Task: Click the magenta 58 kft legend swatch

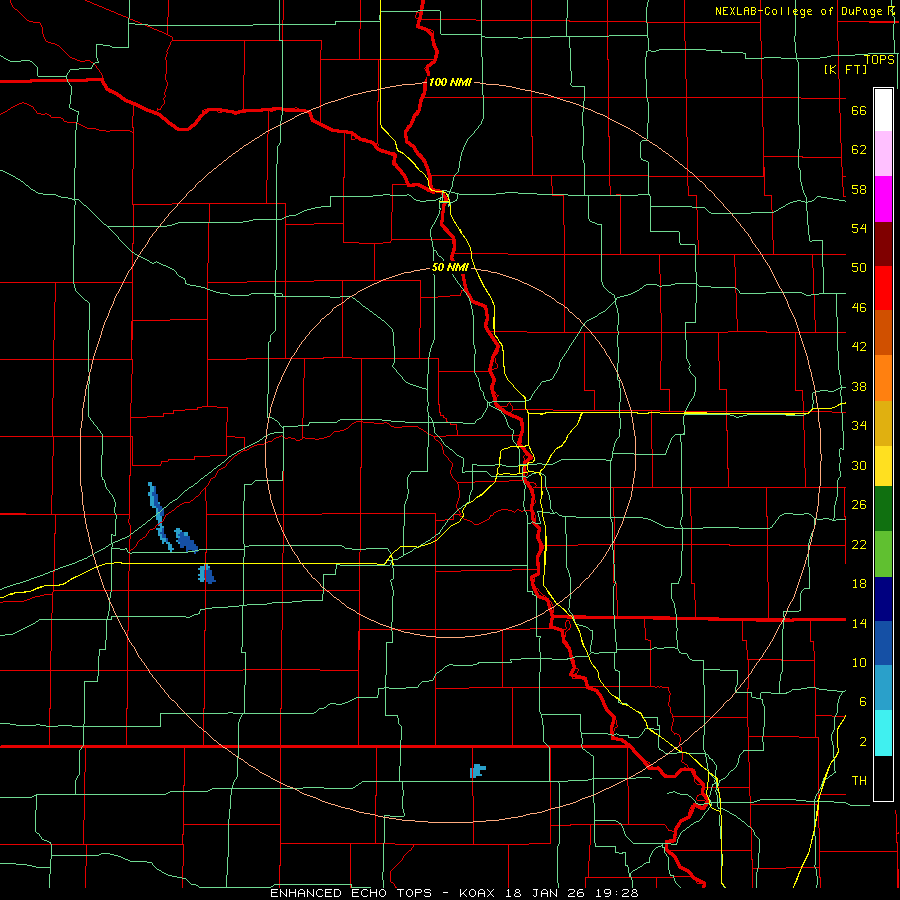Action: coord(883,199)
